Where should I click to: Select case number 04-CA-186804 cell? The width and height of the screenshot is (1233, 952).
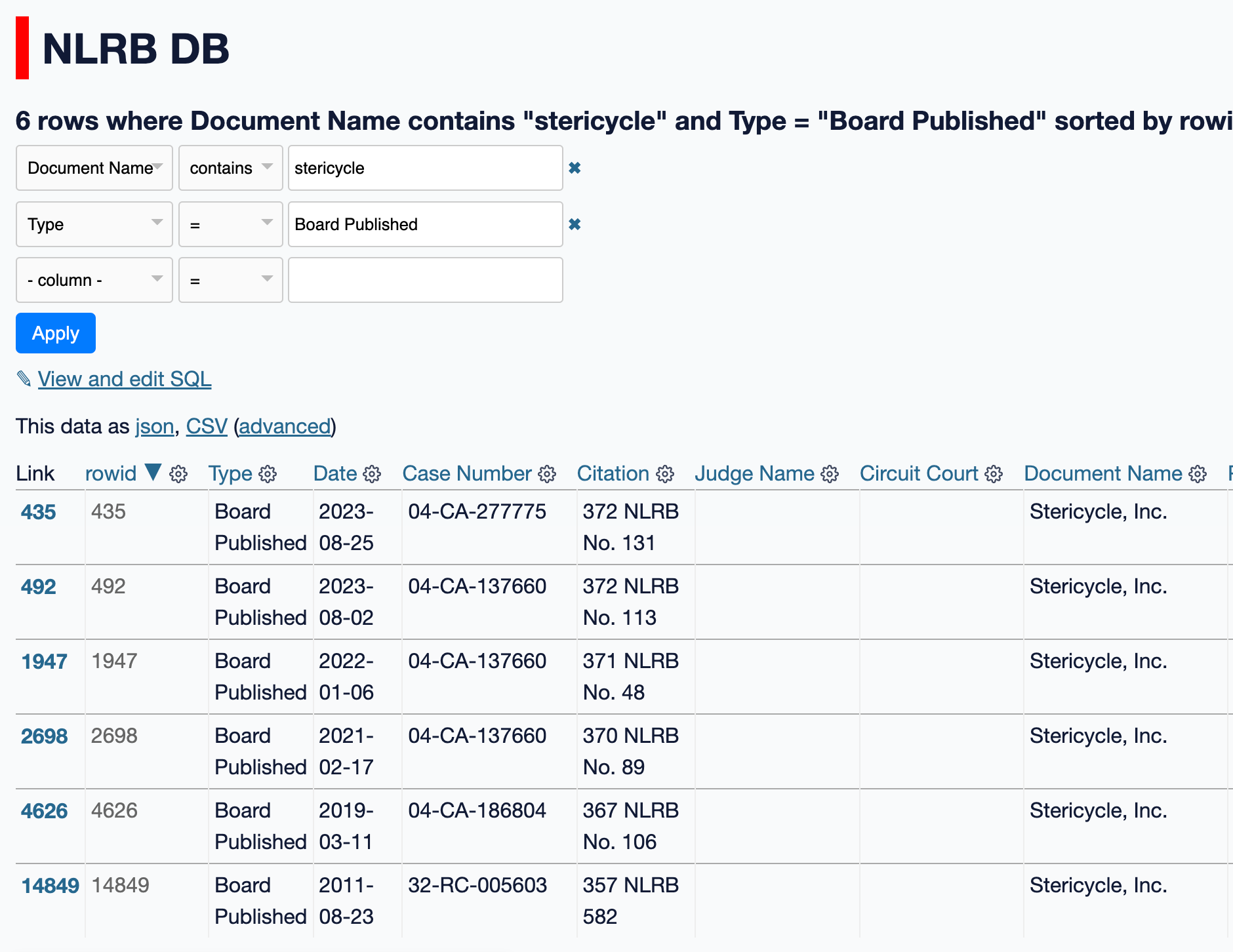coord(489,826)
